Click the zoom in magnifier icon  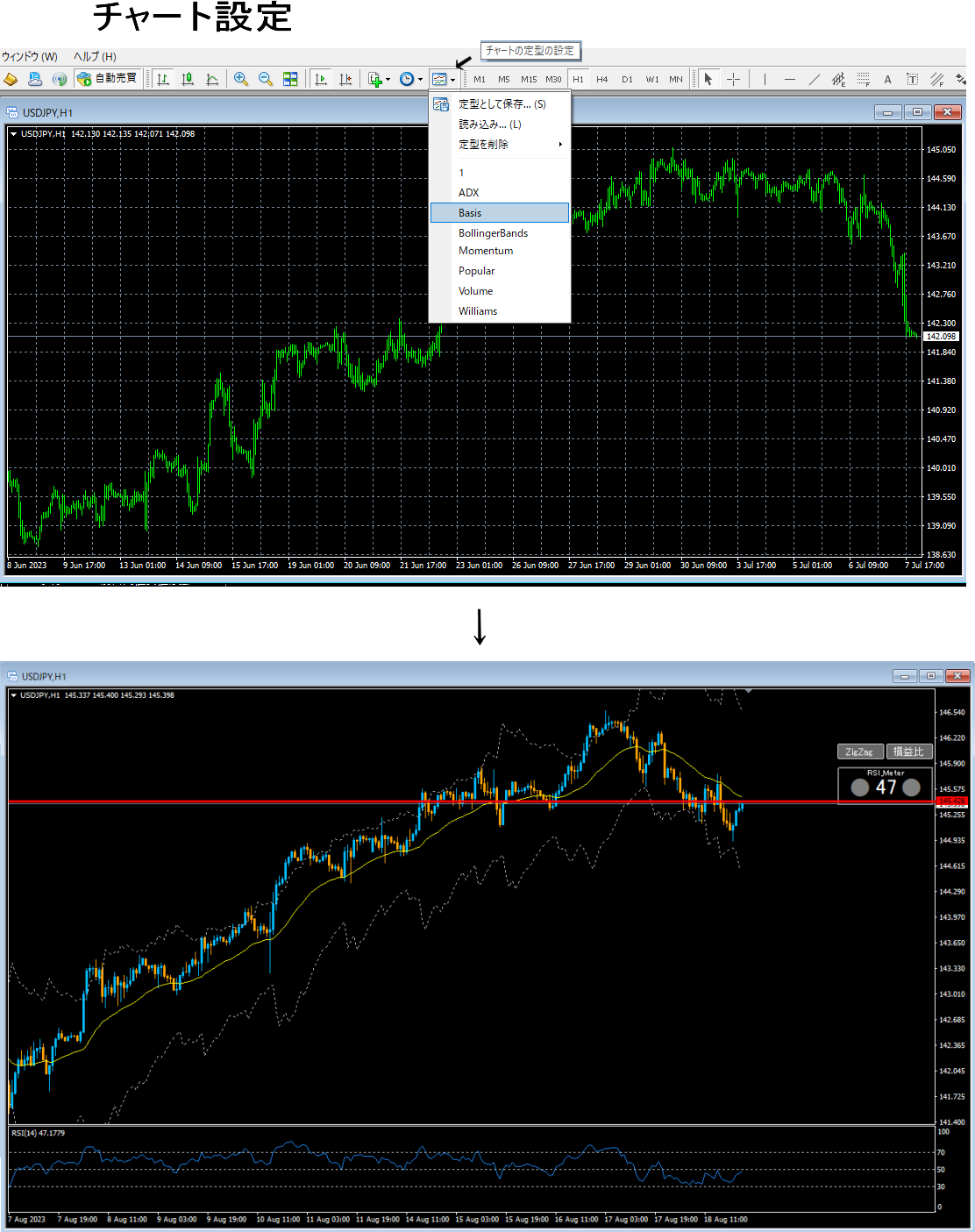[240, 79]
